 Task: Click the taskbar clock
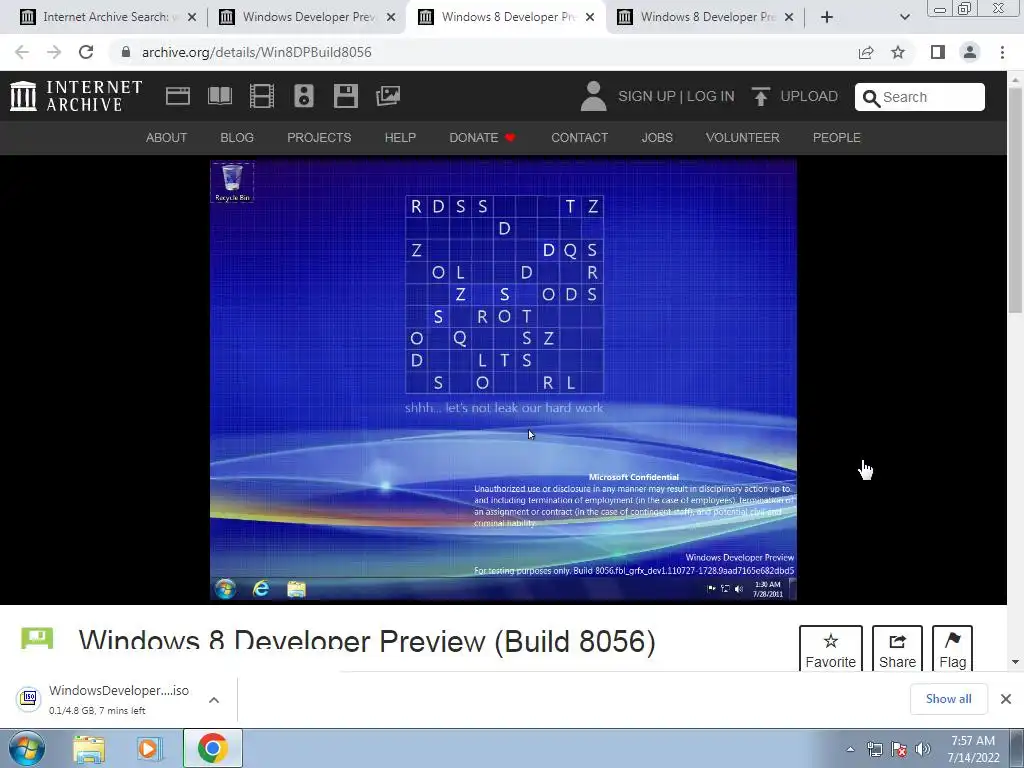(x=973, y=749)
